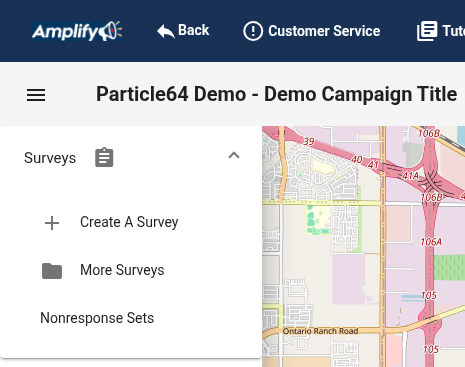Click Ontario Ranch Road on the map
The image size is (465, 367).
click(320, 331)
